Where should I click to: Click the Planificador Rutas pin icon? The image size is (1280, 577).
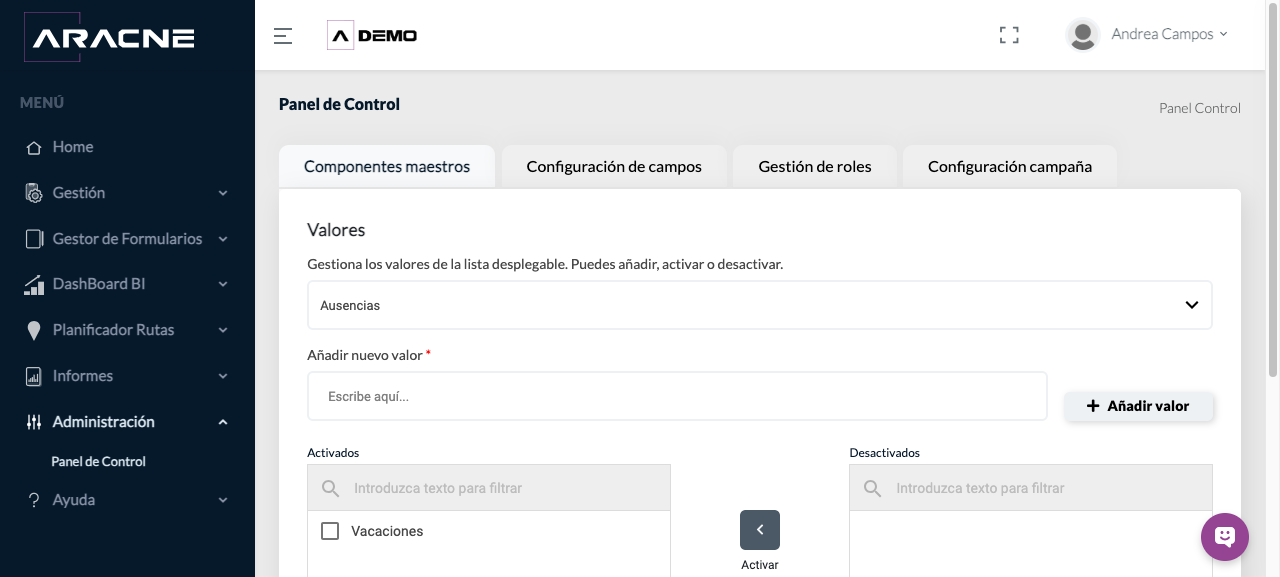[34, 331]
